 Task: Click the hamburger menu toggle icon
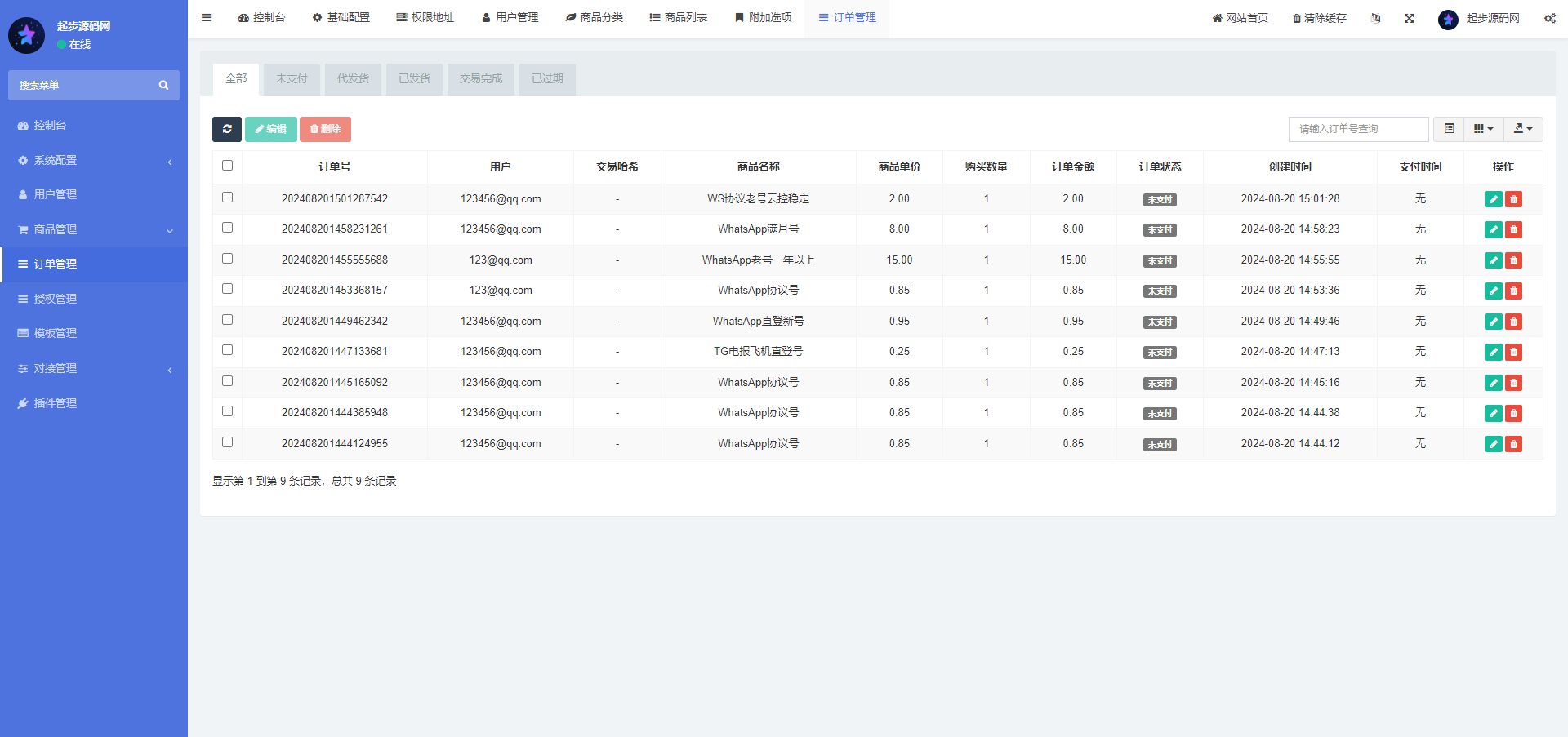tap(207, 17)
